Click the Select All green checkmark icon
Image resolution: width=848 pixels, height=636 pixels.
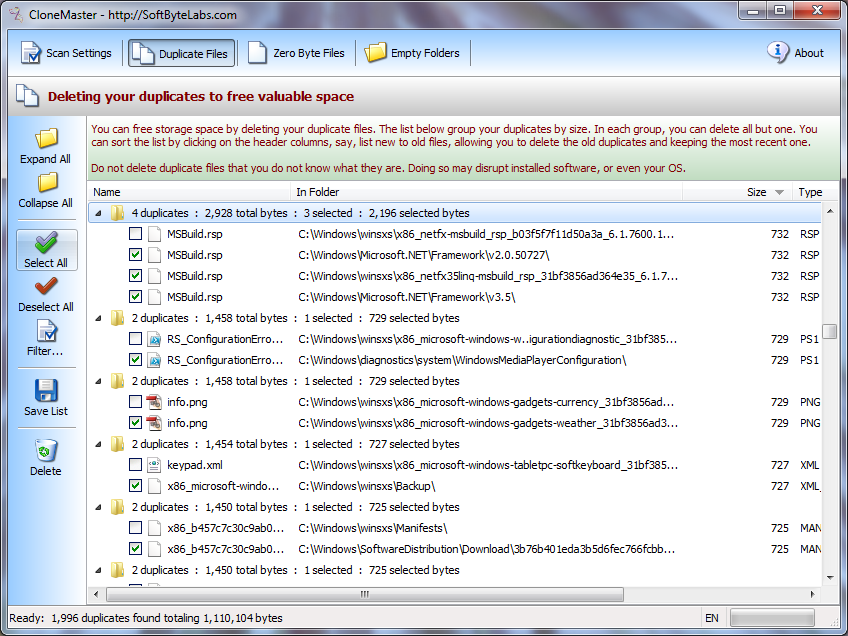coord(46,243)
